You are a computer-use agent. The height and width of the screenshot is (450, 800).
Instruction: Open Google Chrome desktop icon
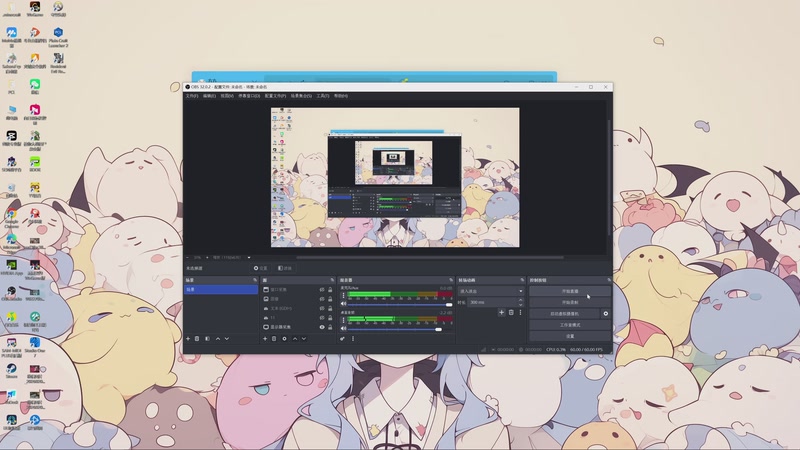(x=11, y=218)
